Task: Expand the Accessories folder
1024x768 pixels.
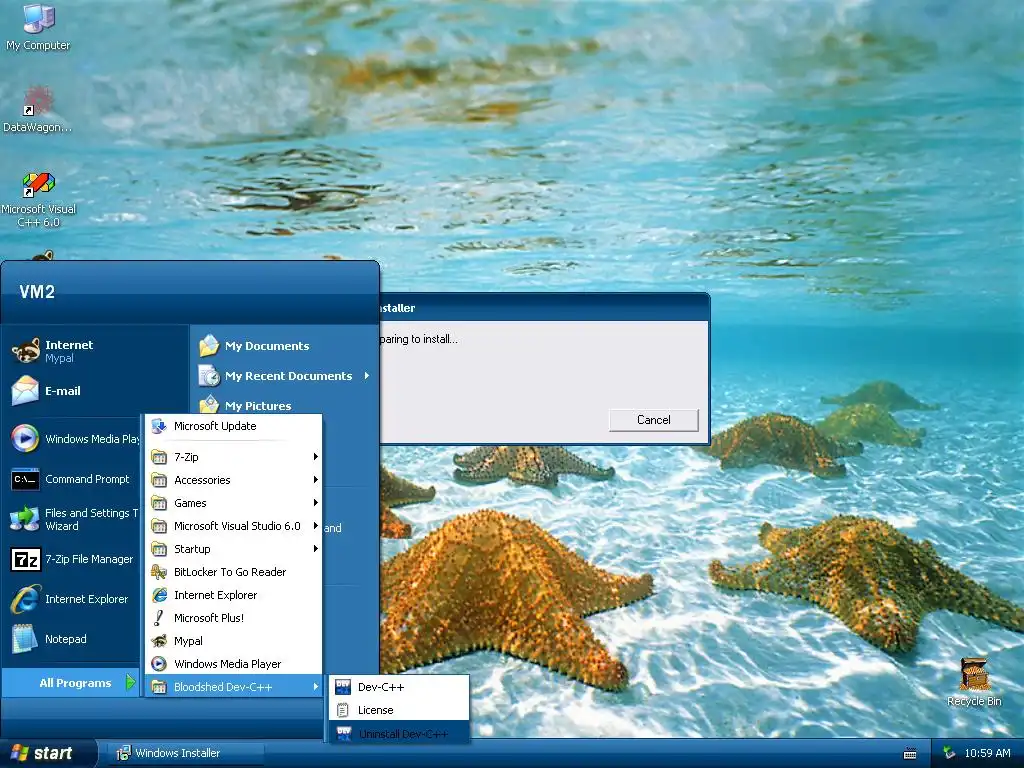Action: point(234,480)
